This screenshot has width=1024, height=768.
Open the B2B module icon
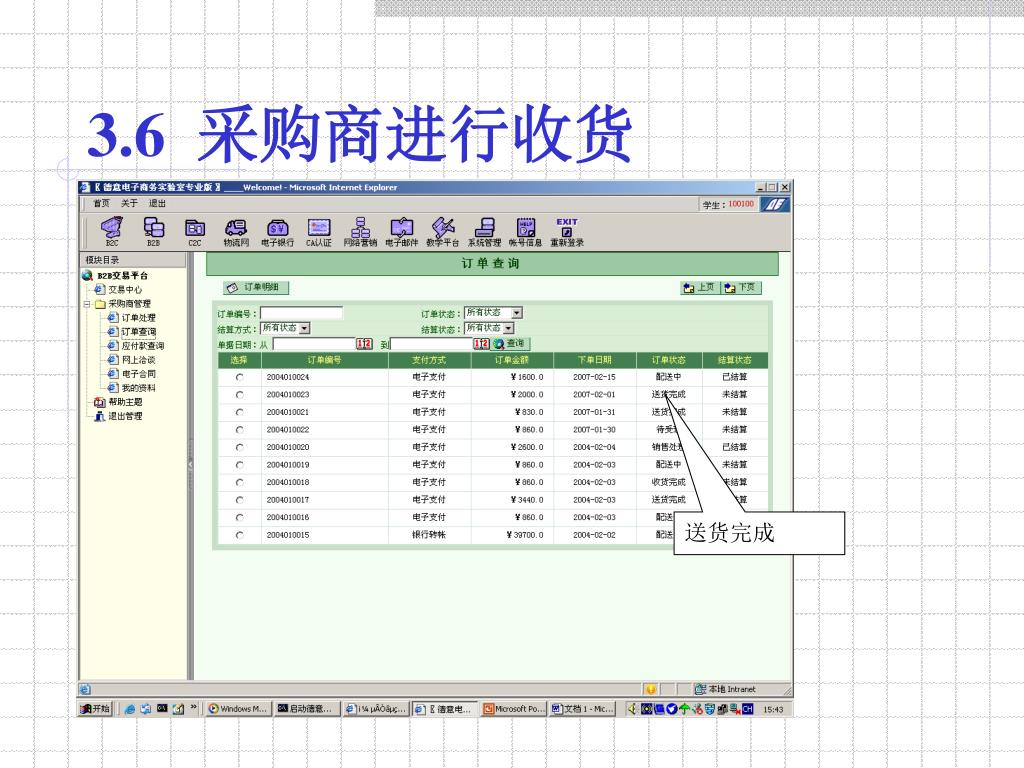point(153,231)
